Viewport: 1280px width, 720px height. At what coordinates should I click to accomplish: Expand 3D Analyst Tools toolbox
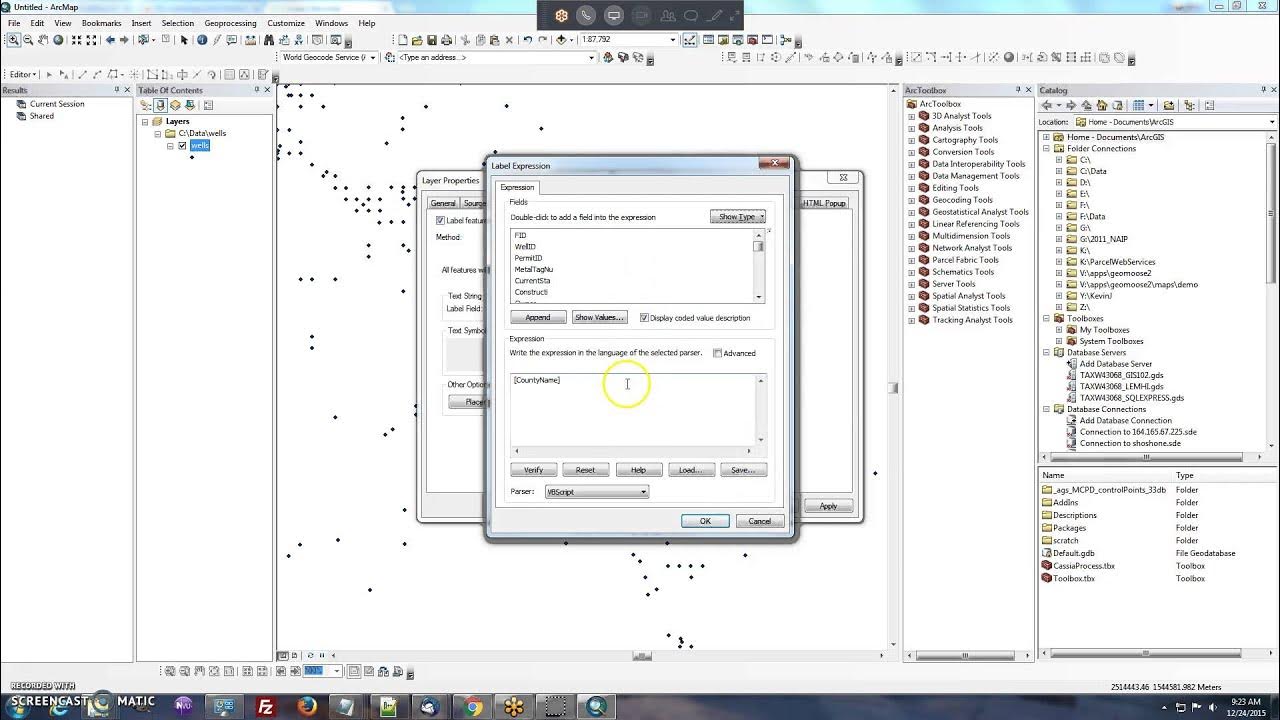click(912, 116)
